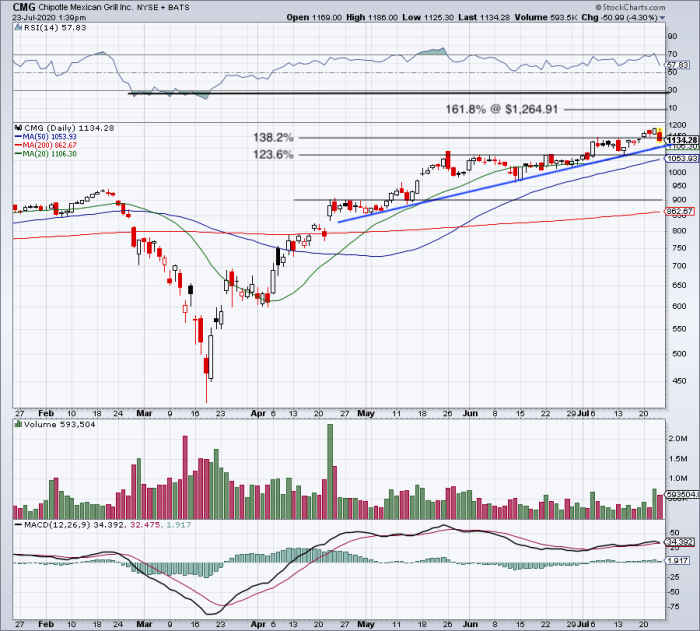Click the 'Volume 593,504' panel label

pyautogui.click(x=60, y=424)
